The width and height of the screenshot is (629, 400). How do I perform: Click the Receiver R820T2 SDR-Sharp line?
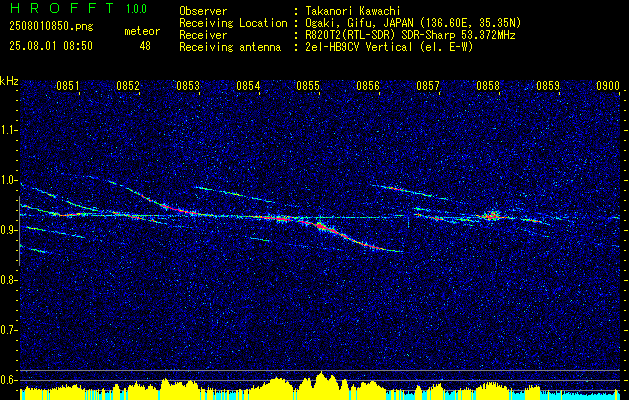408,35
